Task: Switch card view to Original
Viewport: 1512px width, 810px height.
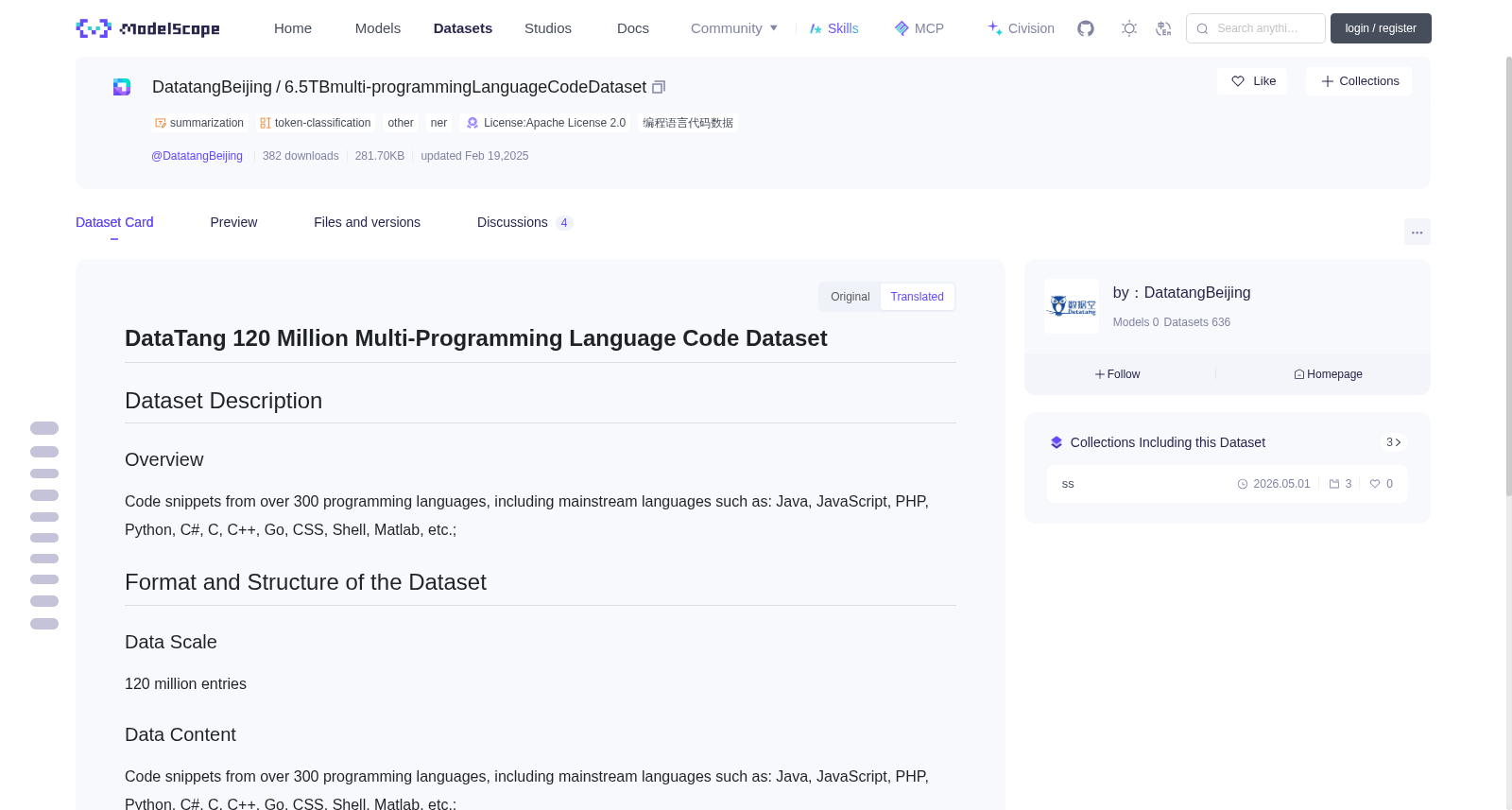Action: pos(850,297)
